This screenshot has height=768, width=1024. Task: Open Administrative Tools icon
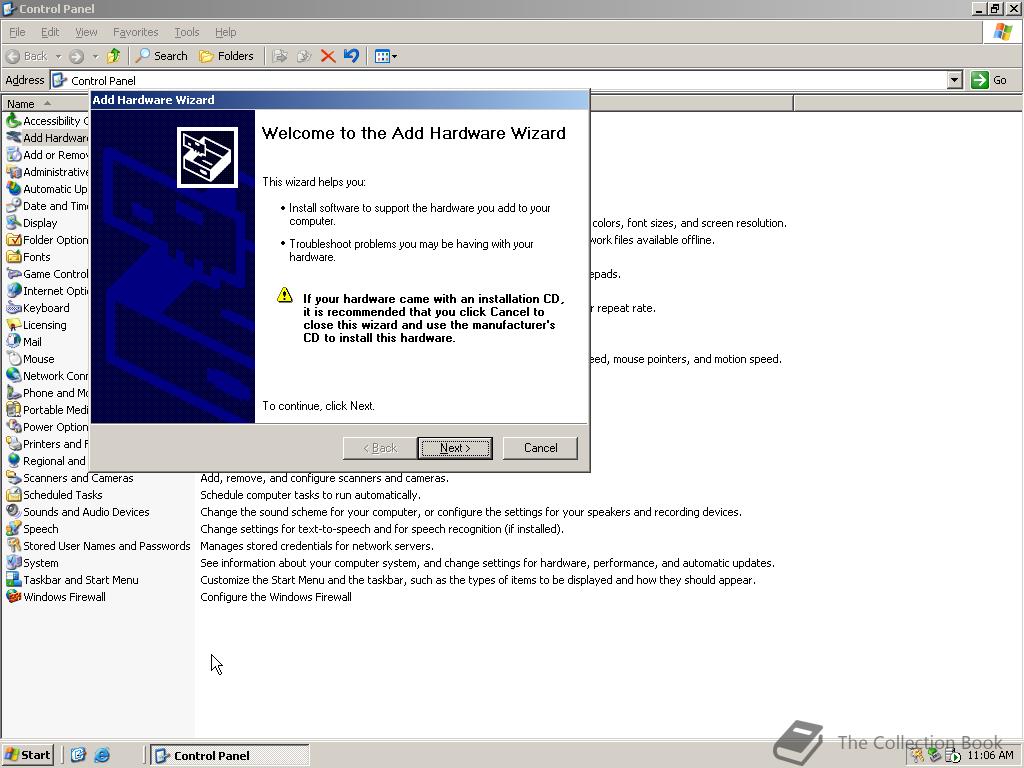click(x=14, y=172)
